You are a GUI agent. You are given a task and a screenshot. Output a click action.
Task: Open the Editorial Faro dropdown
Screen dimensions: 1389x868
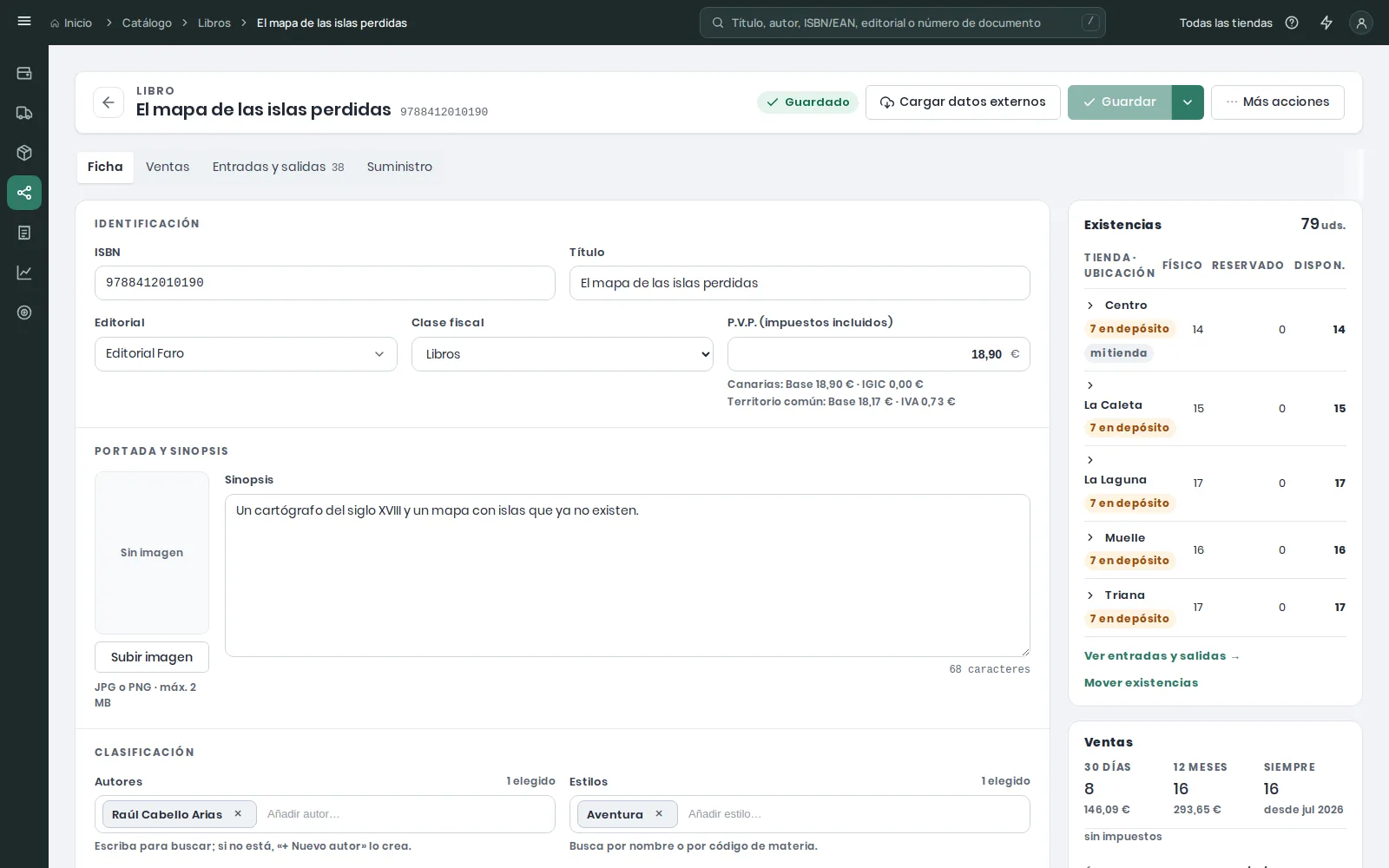click(246, 354)
